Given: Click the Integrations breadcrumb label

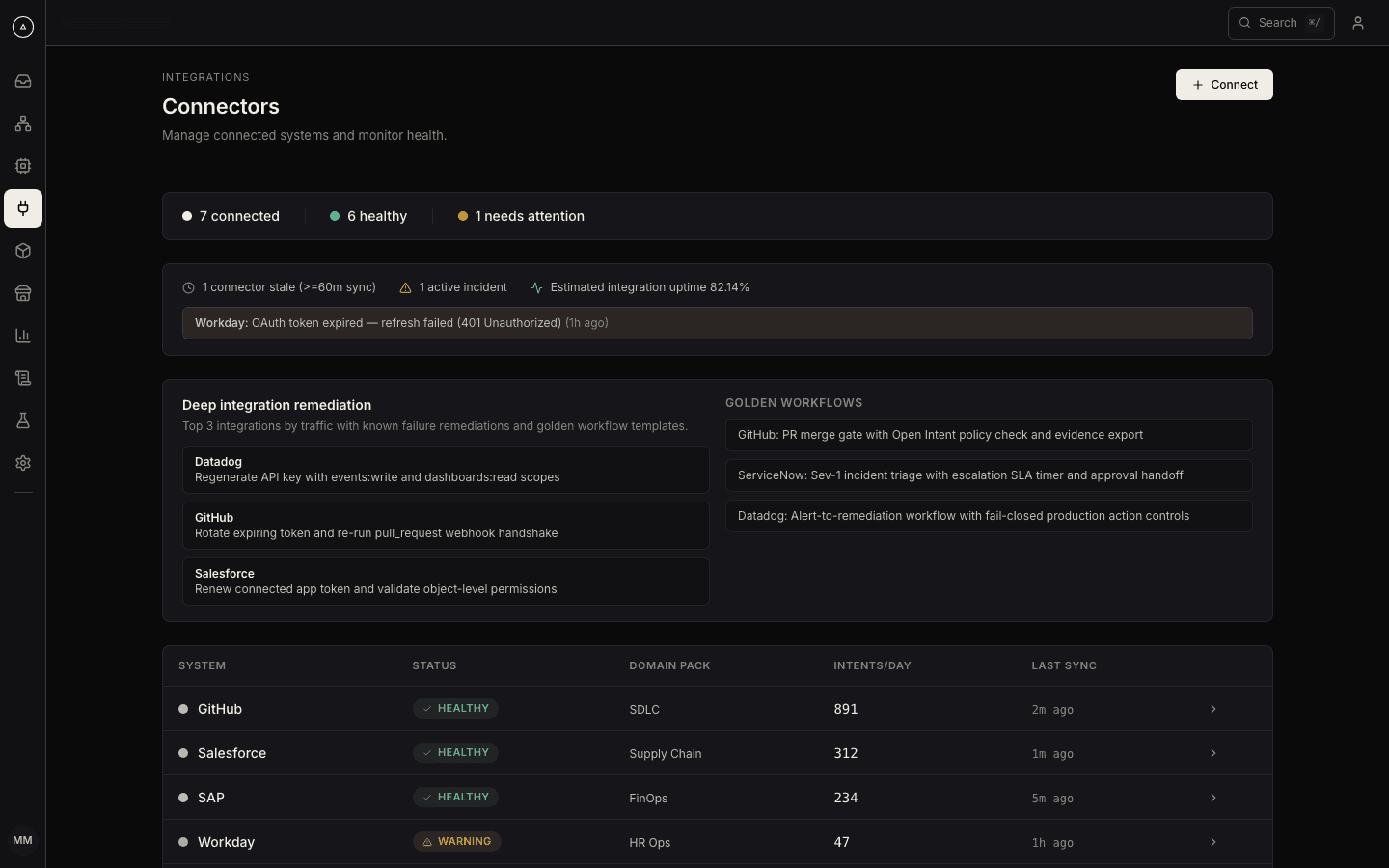Looking at the screenshot, I should point(205,77).
